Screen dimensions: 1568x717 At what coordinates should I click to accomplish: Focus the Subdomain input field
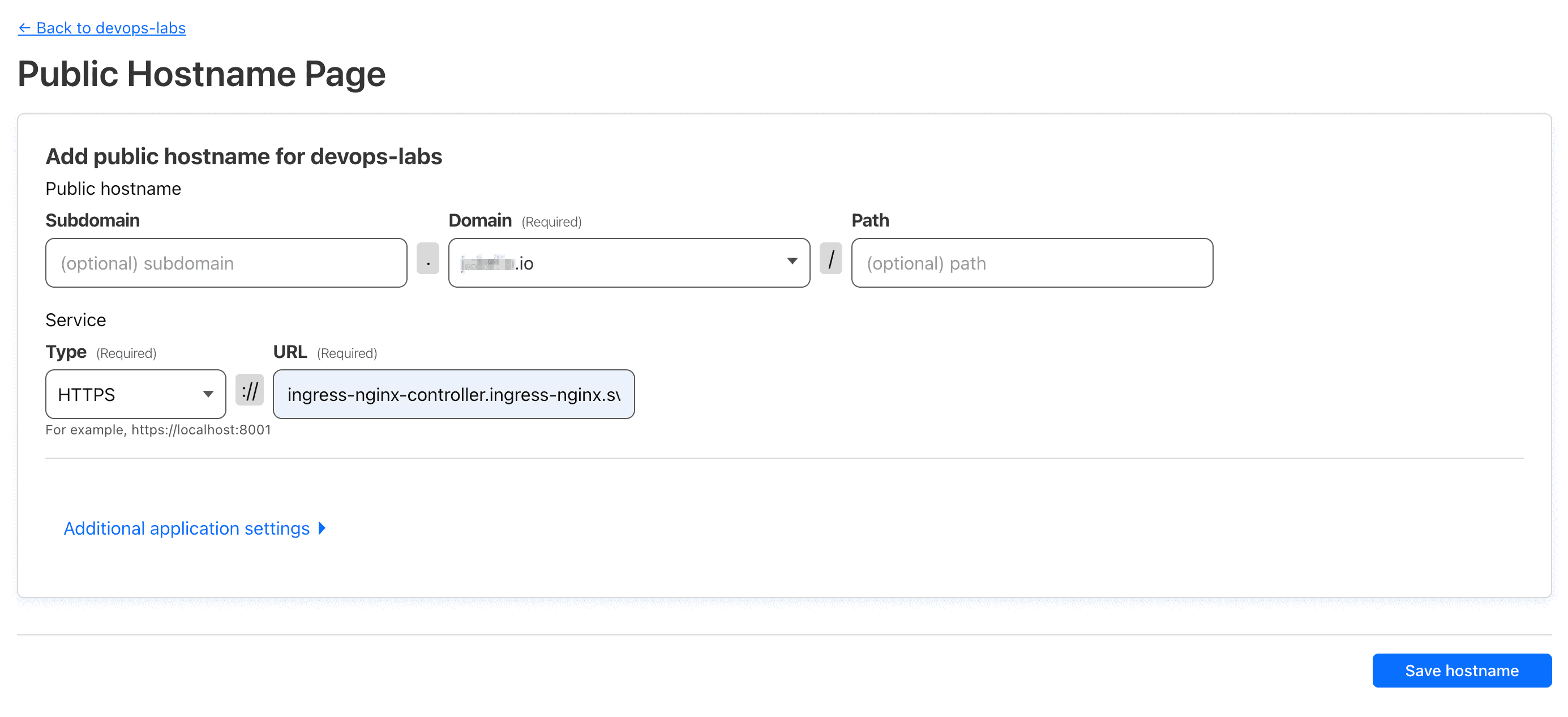tap(226, 263)
